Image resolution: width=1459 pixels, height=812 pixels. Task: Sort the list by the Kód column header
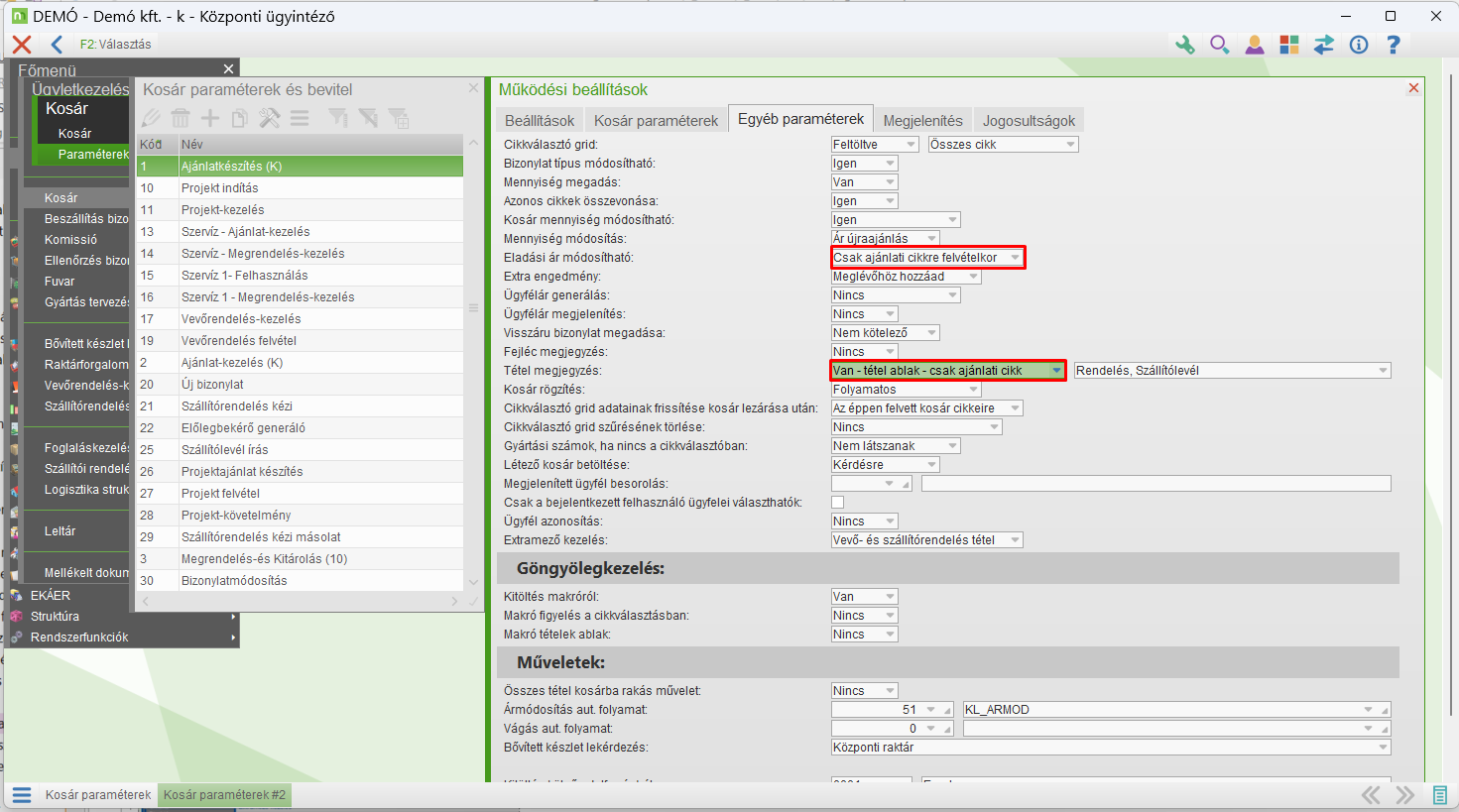pos(157,145)
